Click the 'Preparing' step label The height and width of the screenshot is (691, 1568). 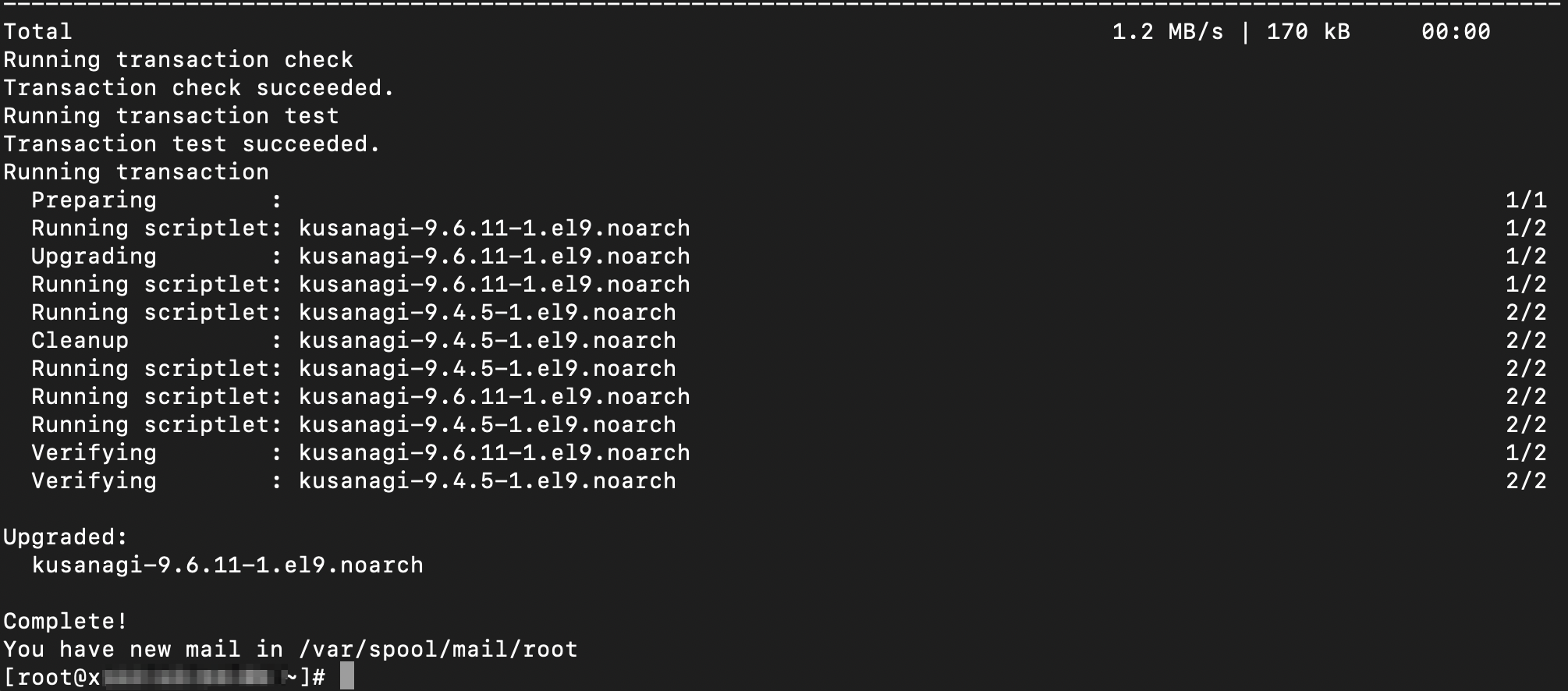pos(94,200)
